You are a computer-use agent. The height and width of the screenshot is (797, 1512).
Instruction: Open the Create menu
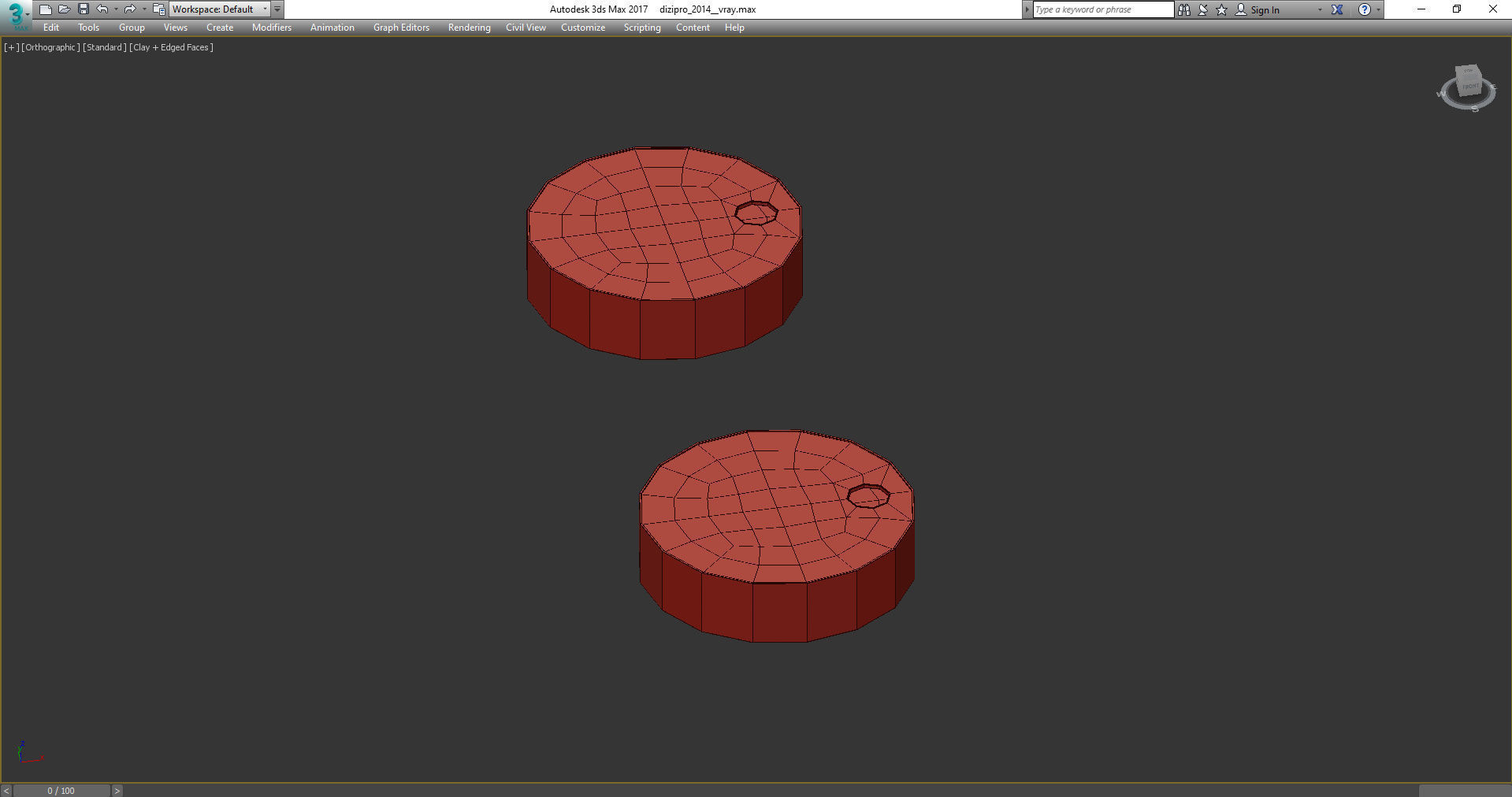click(220, 28)
